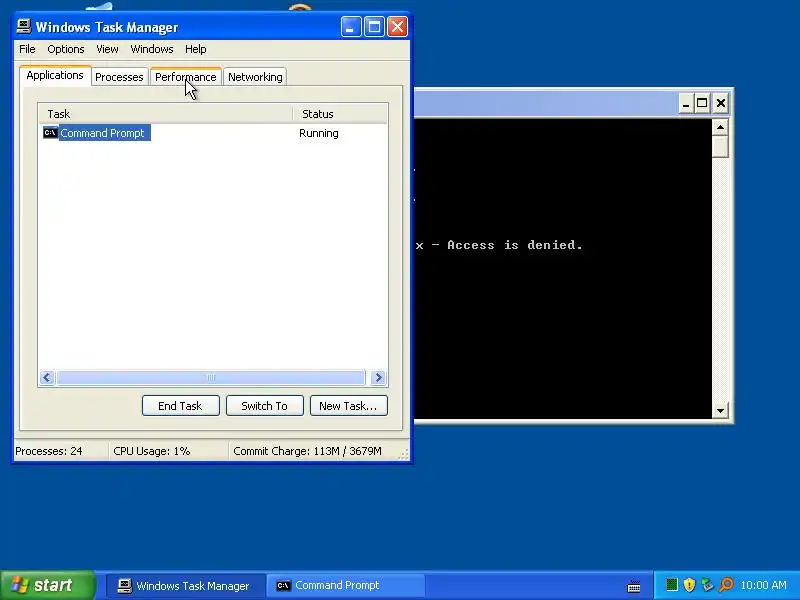
Task: Click the Command Prompt taskbar button
Action: tap(345, 586)
